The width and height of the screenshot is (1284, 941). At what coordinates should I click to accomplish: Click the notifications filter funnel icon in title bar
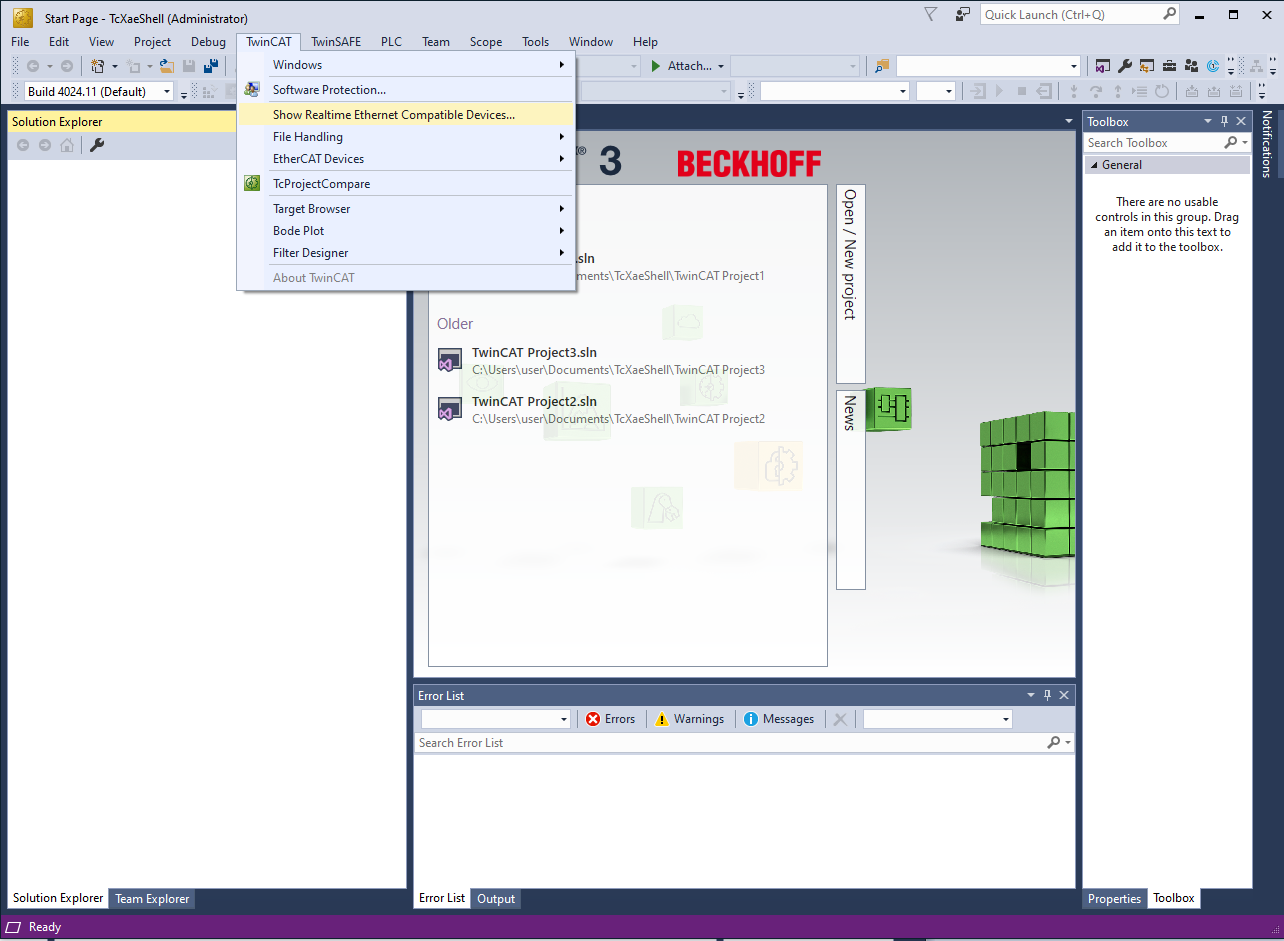[931, 14]
